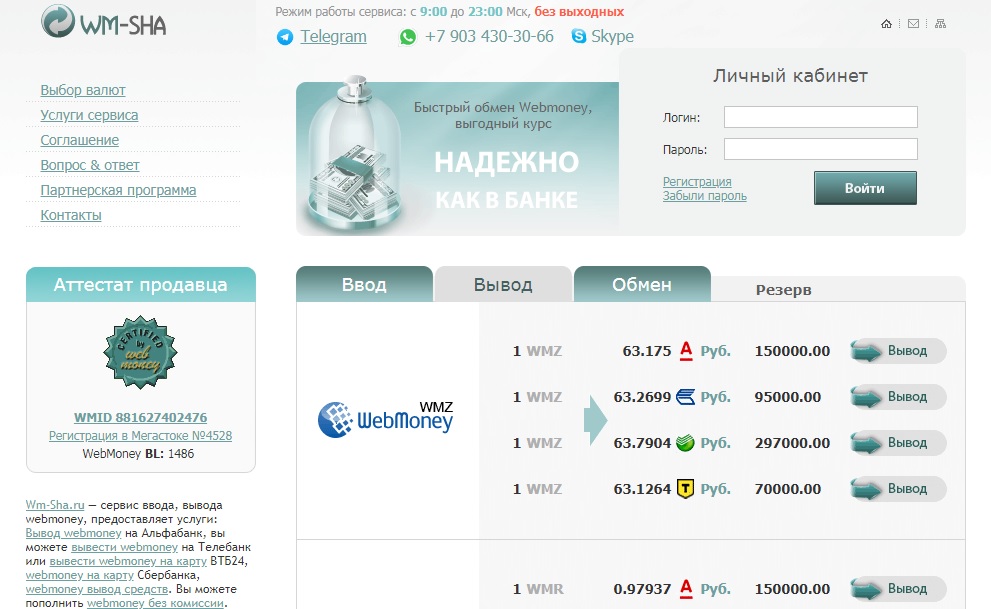Screen dimensions: 991x609
Task: Click Вывод button for 63.1264 rate
Action: [x=898, y=488]
